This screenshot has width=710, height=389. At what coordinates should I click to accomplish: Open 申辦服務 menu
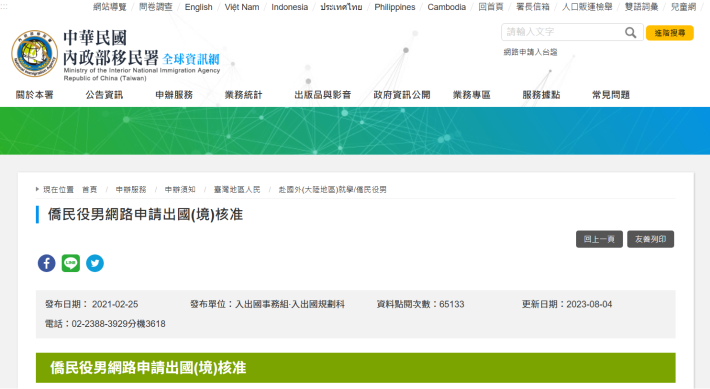point(174,95)
